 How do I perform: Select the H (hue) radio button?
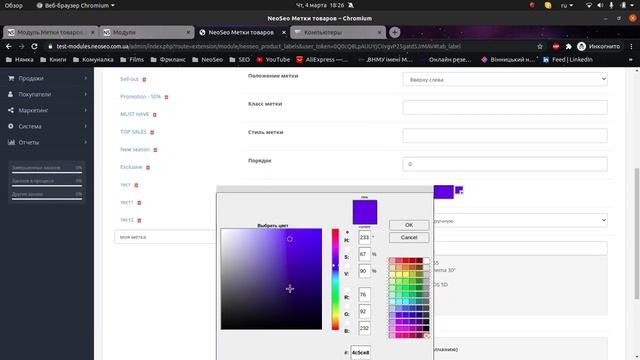347,232
